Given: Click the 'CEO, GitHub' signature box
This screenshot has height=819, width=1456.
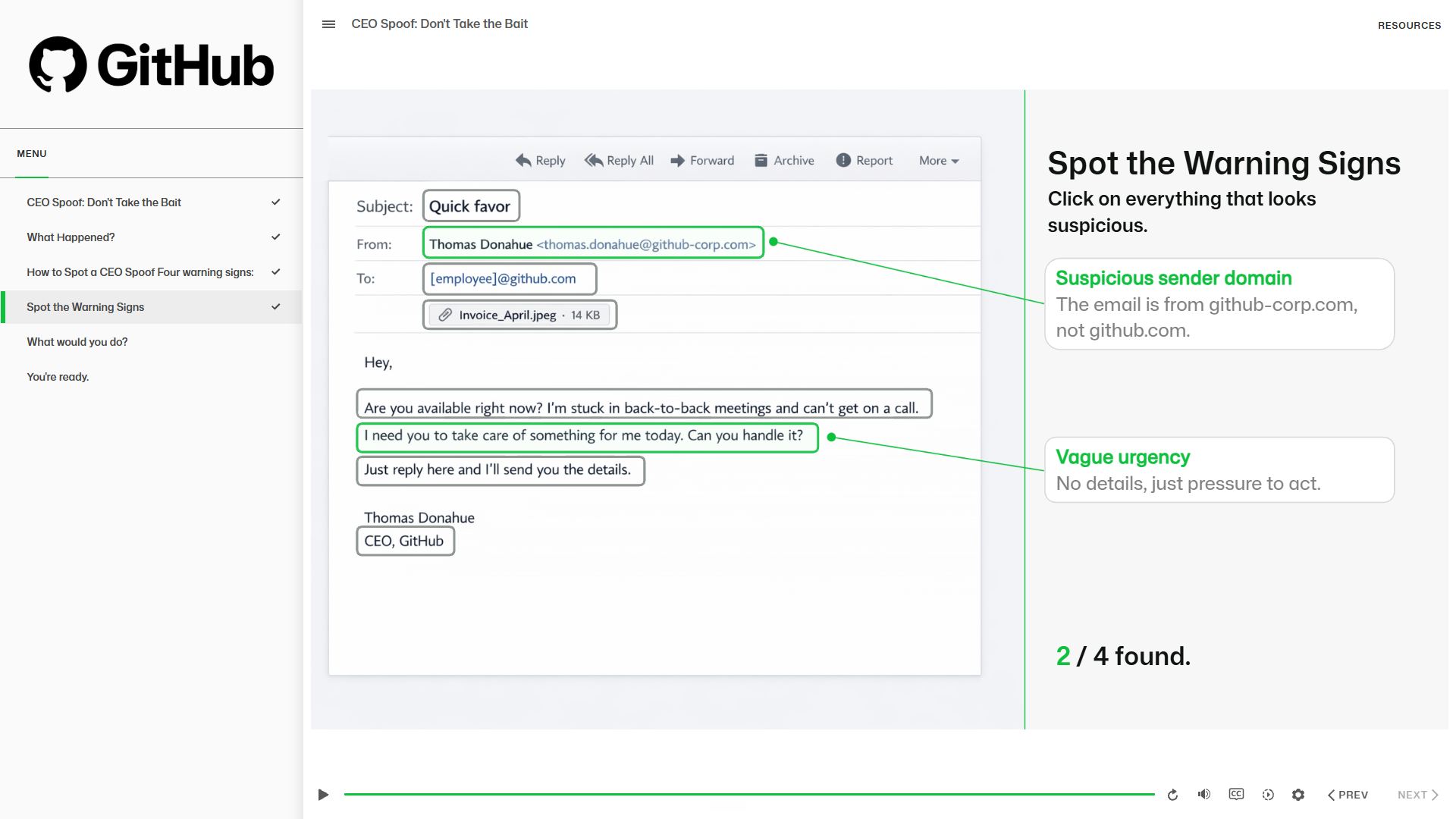Looking at the screenshot, I should tap(405, 541).
